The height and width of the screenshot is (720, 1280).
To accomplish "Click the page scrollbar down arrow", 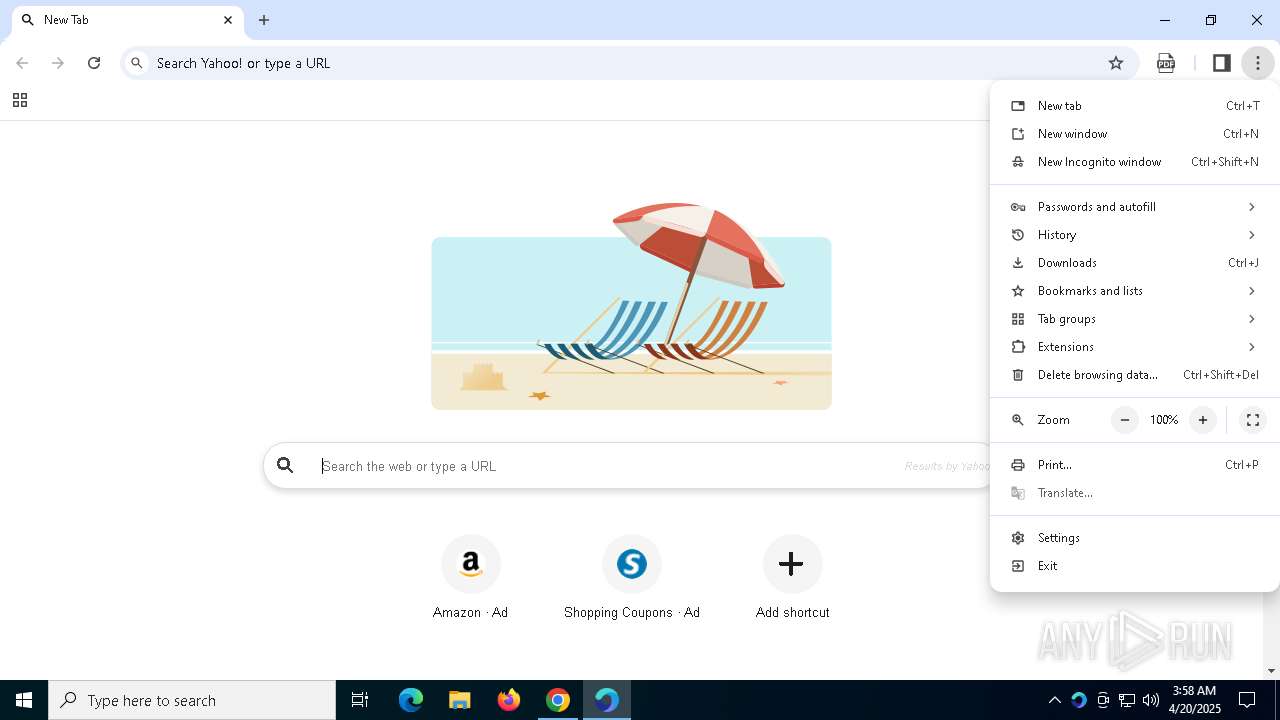I will pyautogui.click(x=1272, y=671).
